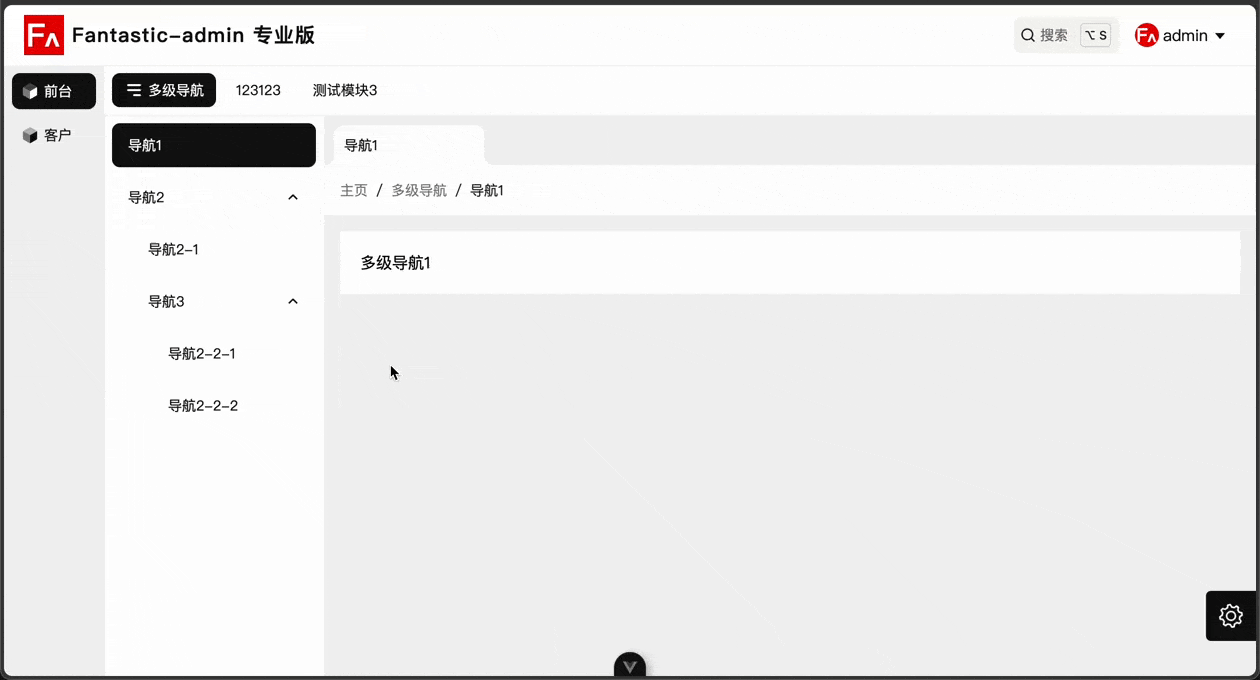Select 导航2-2-2 in the sidebar

[203, 406]
